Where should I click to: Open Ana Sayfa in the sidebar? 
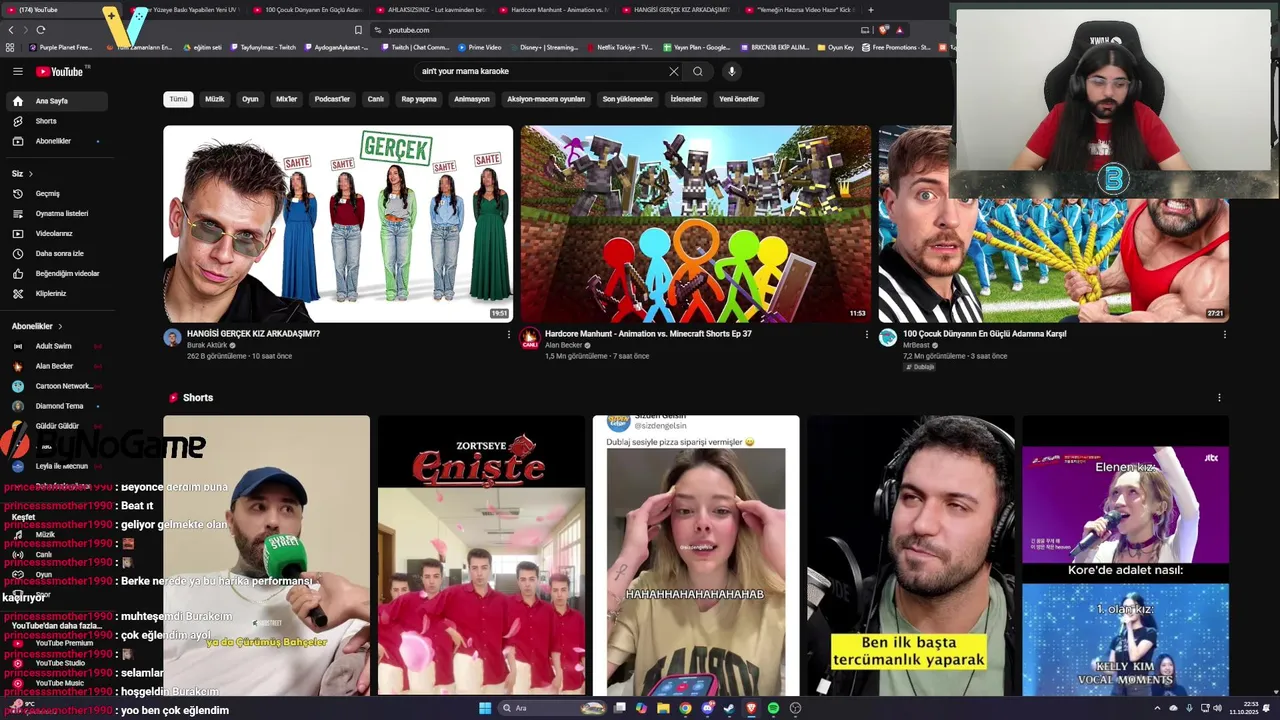coord(56,101)
